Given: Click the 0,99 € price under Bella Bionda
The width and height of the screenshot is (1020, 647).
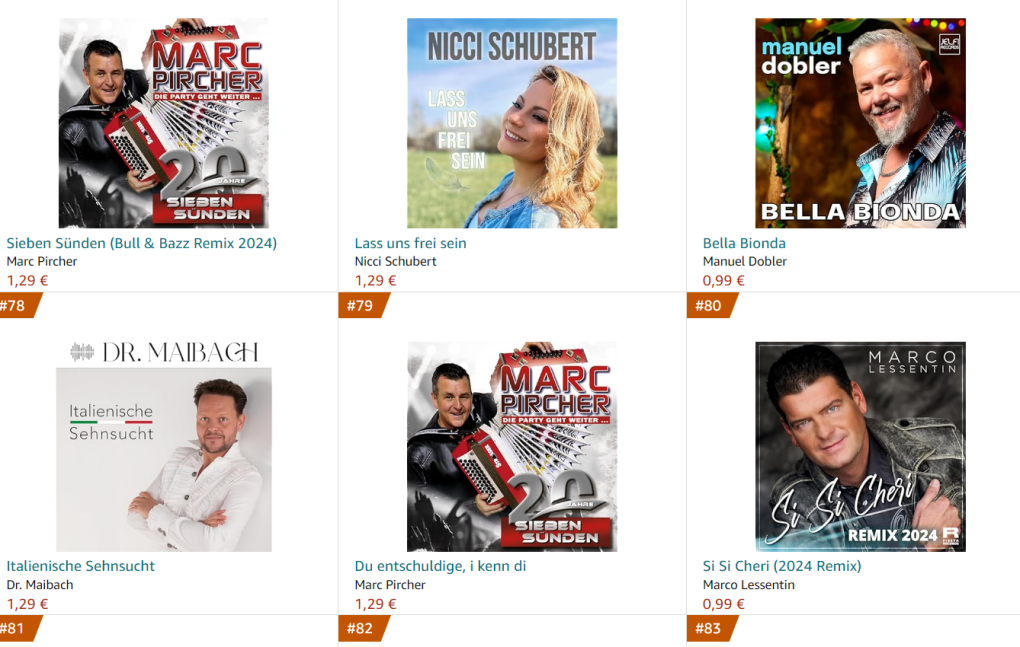Looking at the screenshot, I should pos(723,280).
